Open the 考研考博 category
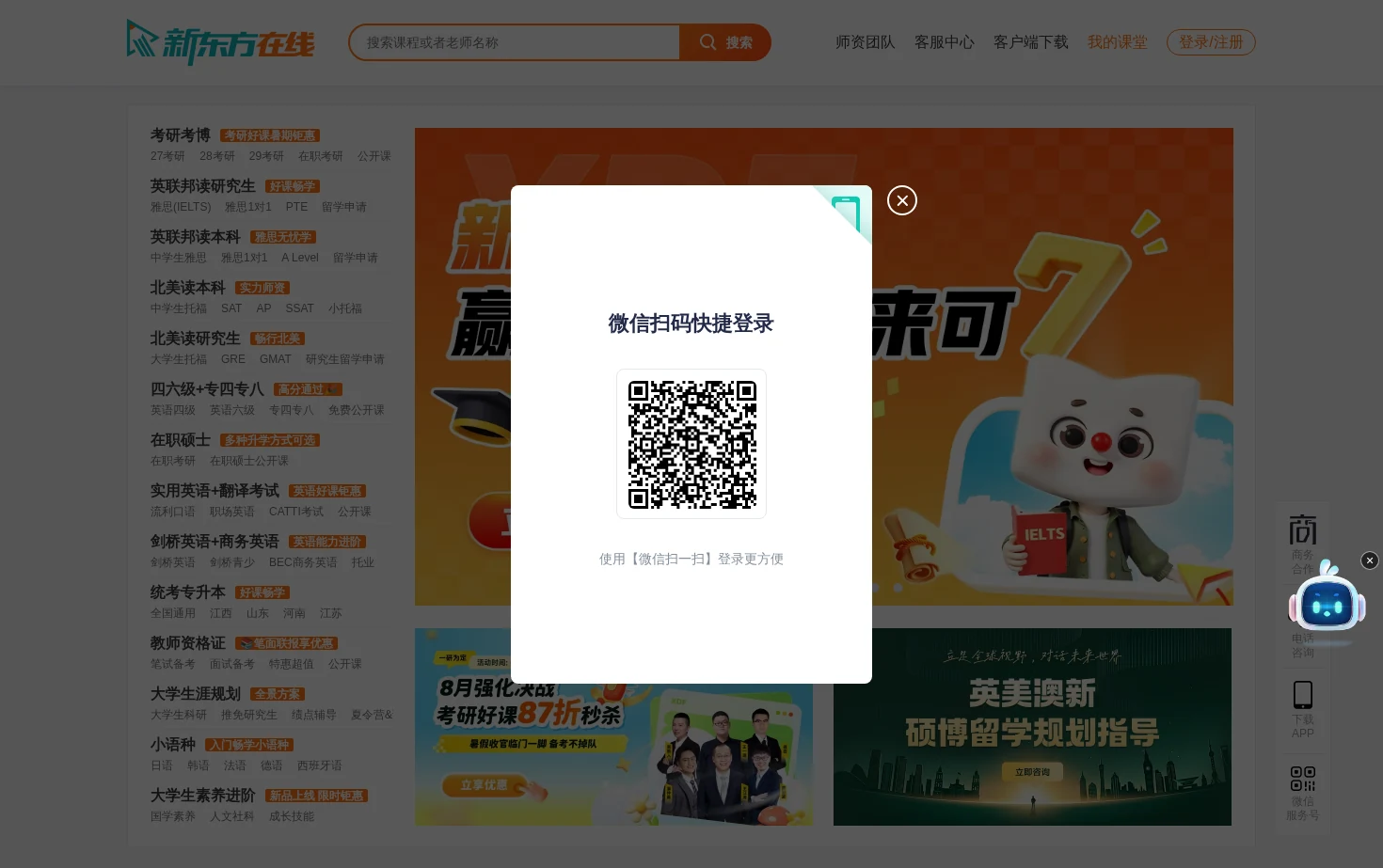The image size is (1383, 868). tap(181, 135)
